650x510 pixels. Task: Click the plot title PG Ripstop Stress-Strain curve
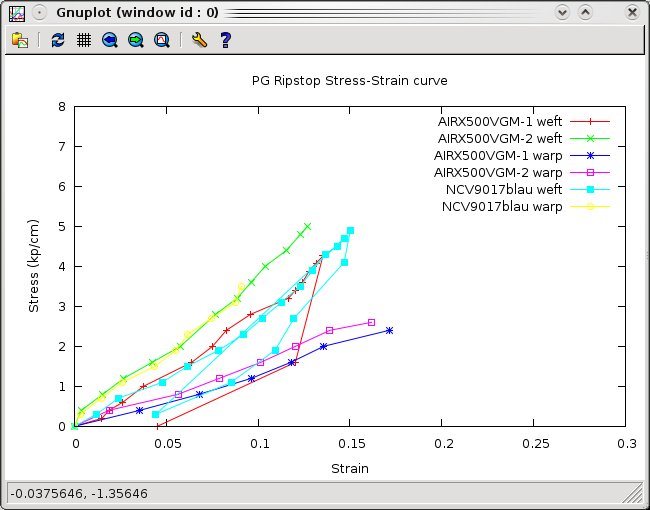(349, 80)
